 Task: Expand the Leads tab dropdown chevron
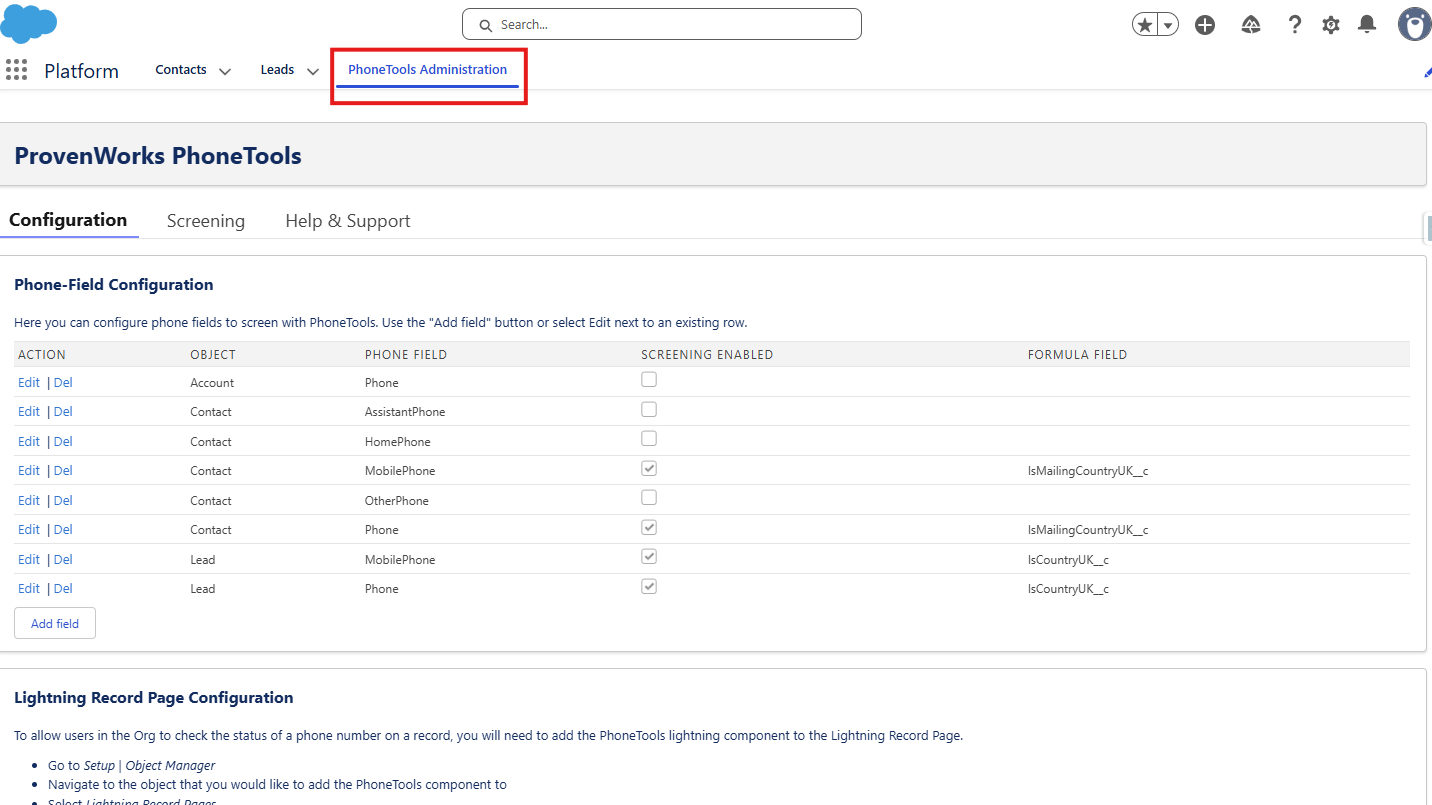[313, 71]
